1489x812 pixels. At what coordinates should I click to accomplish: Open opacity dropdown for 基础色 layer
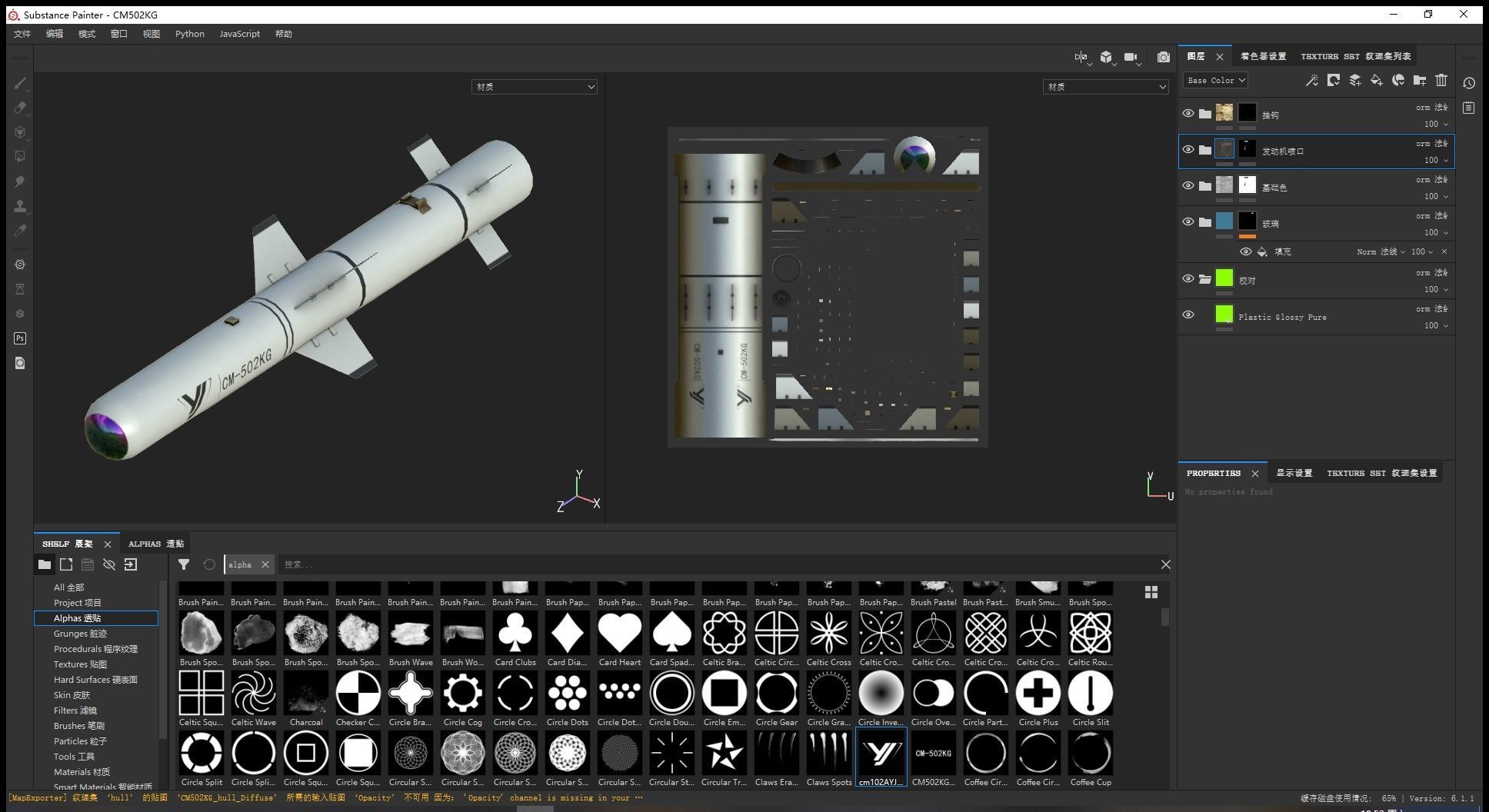click(x=1436, y=196)
